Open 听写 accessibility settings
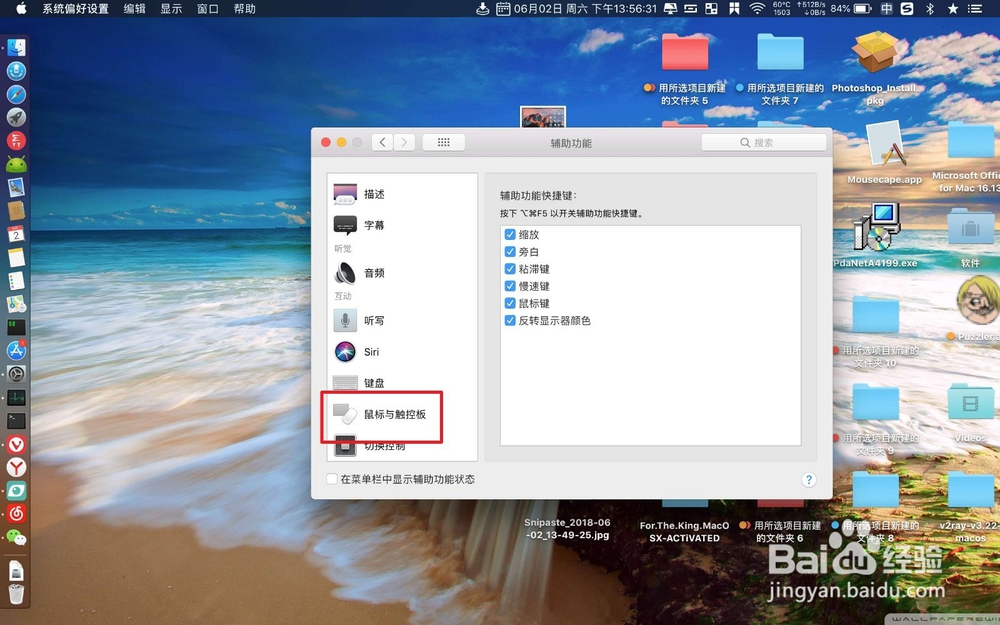Screen dimensions: 1000x625 click(x=374, y=319)
